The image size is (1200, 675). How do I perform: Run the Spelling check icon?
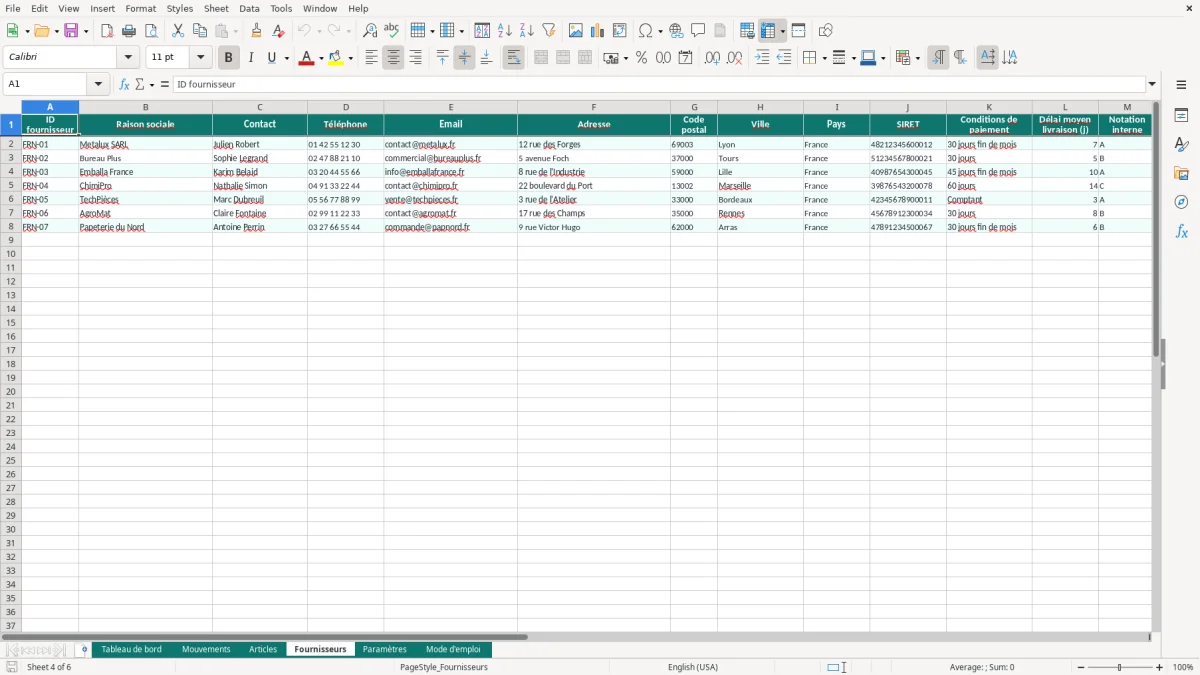coord(392,31)
